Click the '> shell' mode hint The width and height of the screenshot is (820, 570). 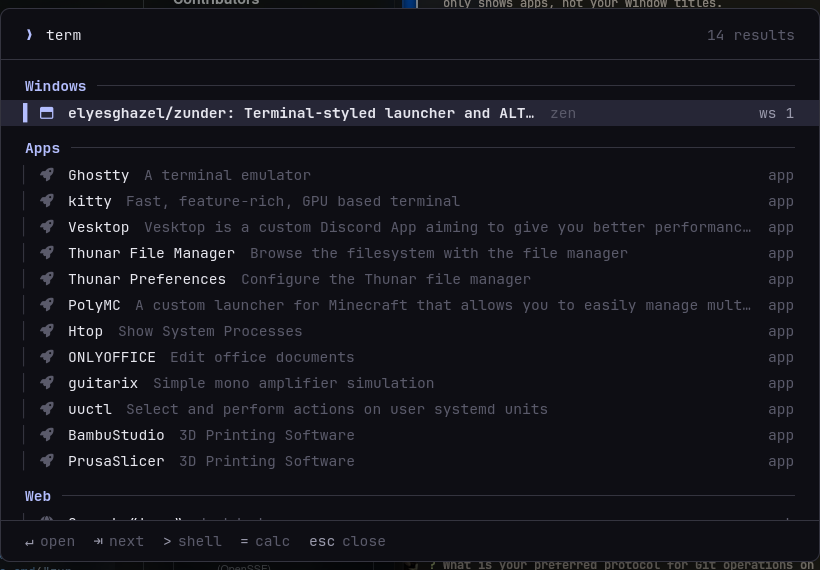pos(192,541)
